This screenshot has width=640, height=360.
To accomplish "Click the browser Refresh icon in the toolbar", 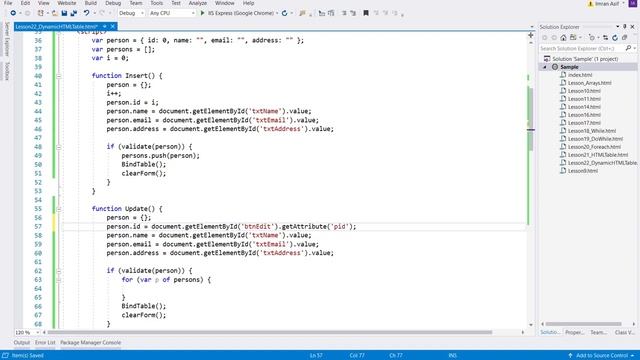I will click(284, 13).
